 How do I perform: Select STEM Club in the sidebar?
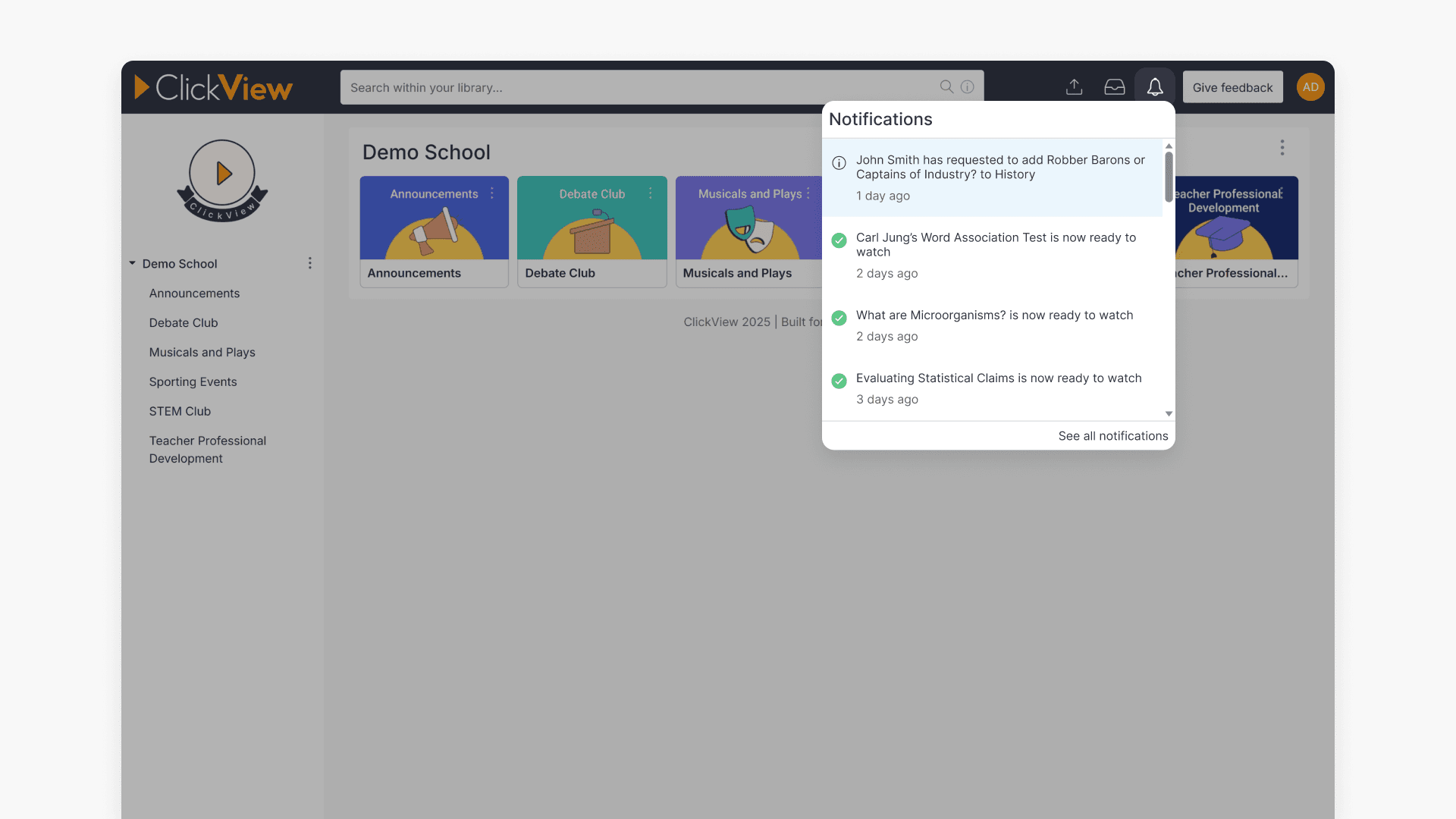tap(180, 411)
